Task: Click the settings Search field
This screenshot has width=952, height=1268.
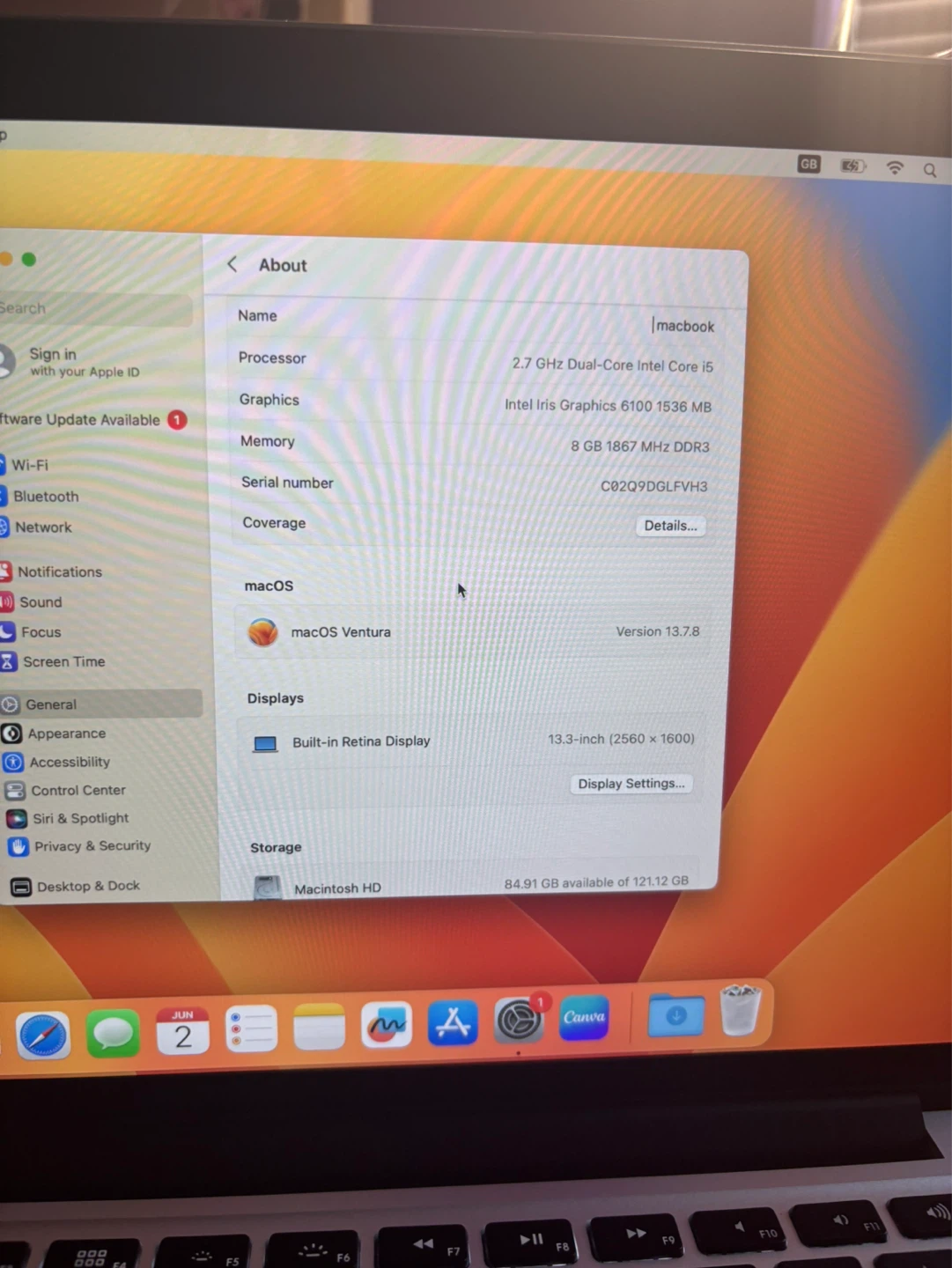Action: (x=95, y=309)
